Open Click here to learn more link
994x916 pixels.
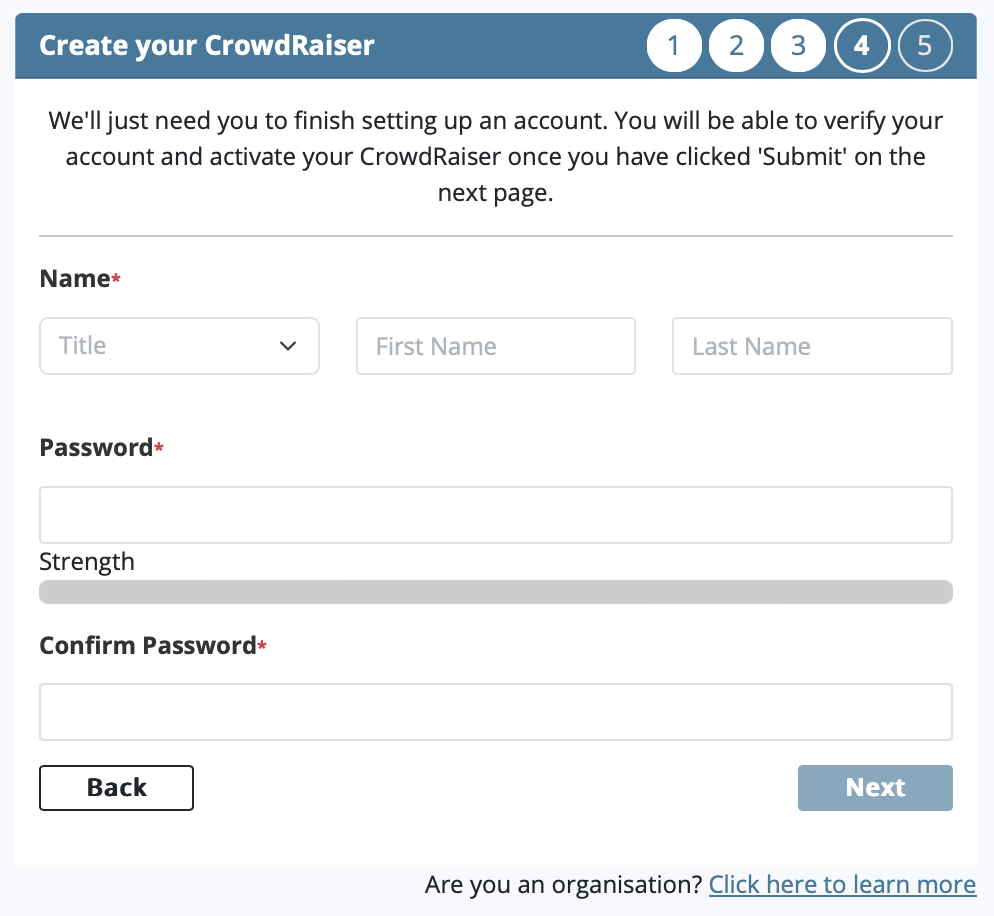(842, 884)
